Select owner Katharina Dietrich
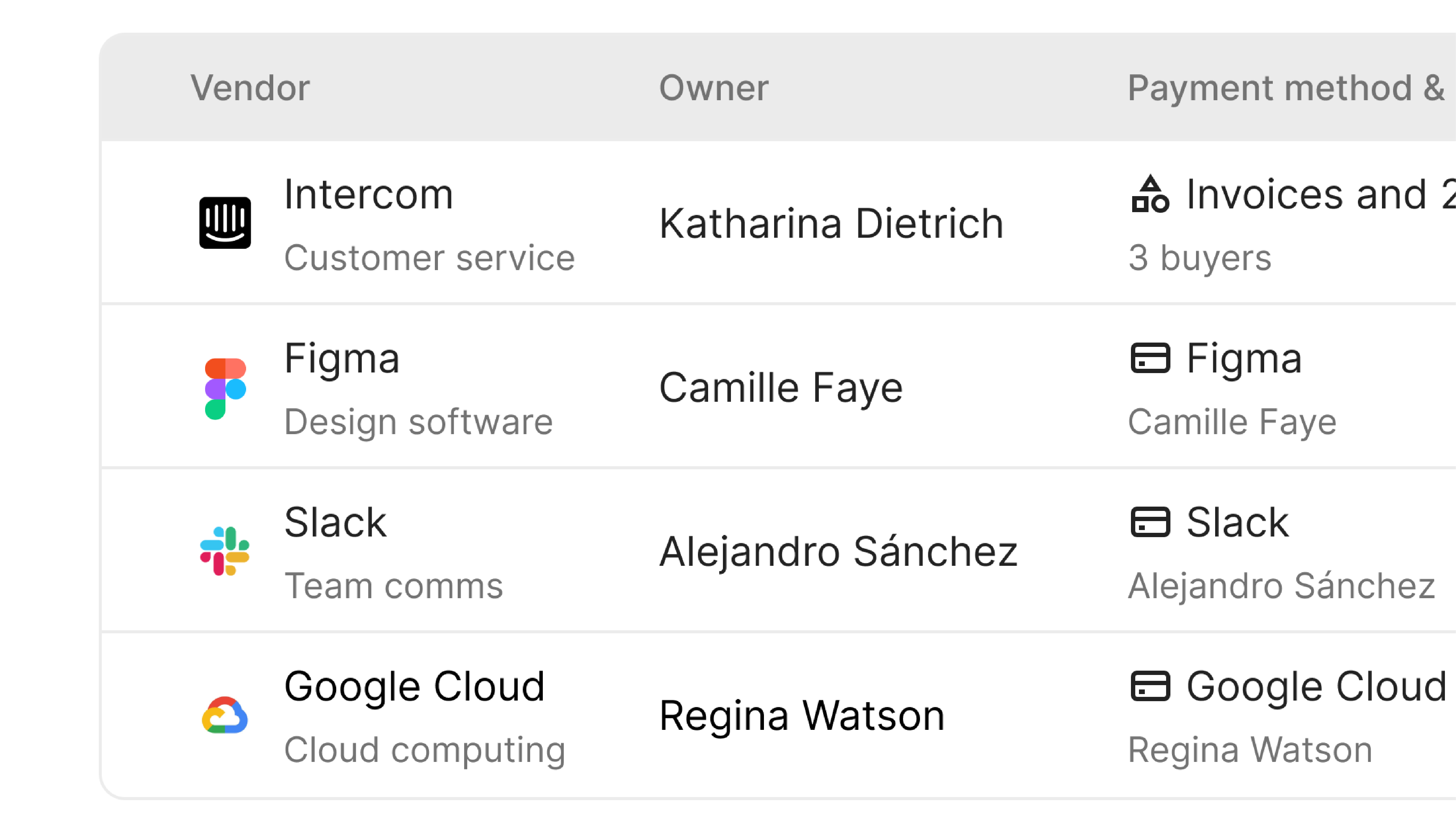The image size is (1456, 839). [x=831, y=224]
